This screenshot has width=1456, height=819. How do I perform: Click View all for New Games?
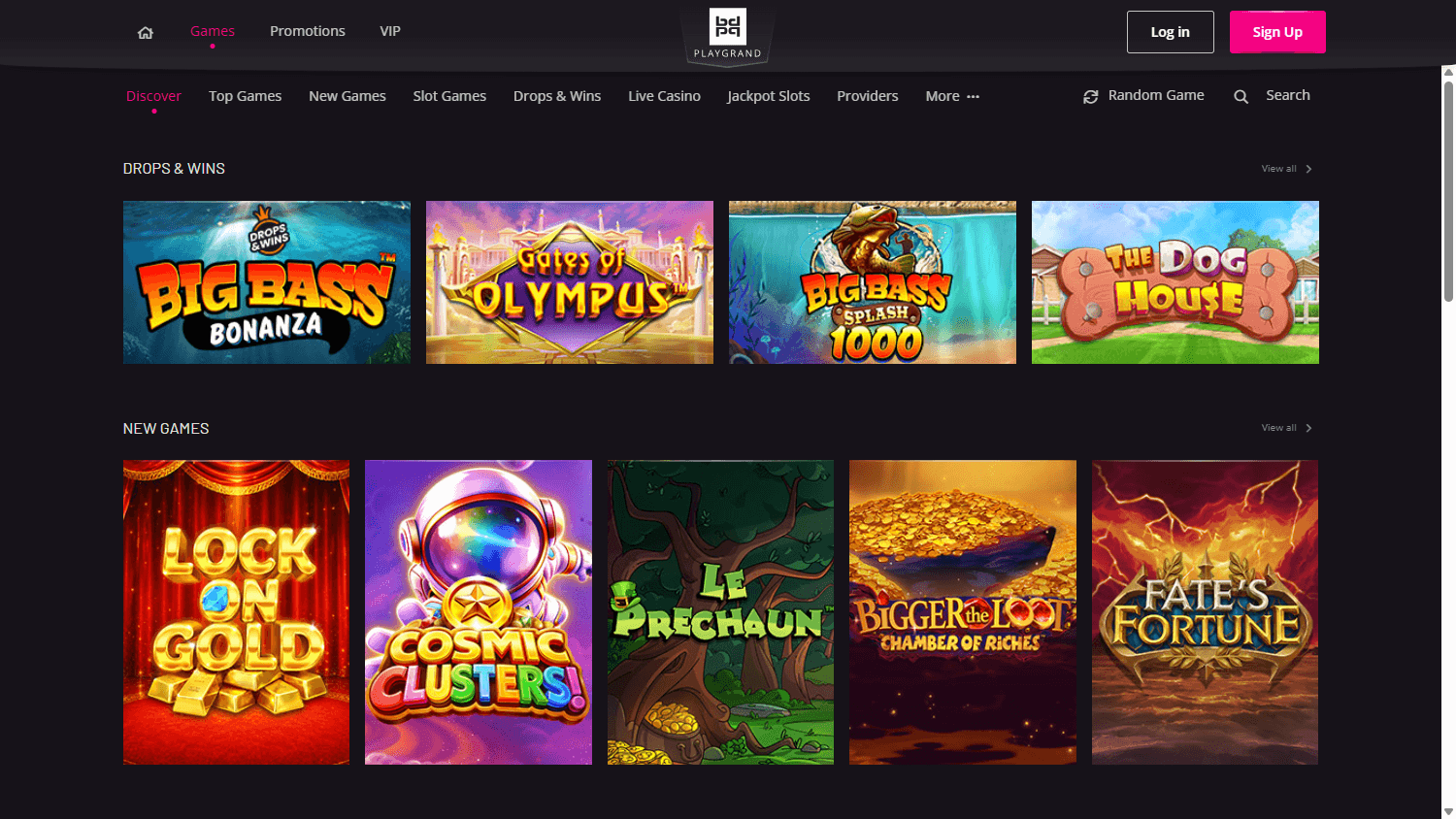[x=1279, y=428]
